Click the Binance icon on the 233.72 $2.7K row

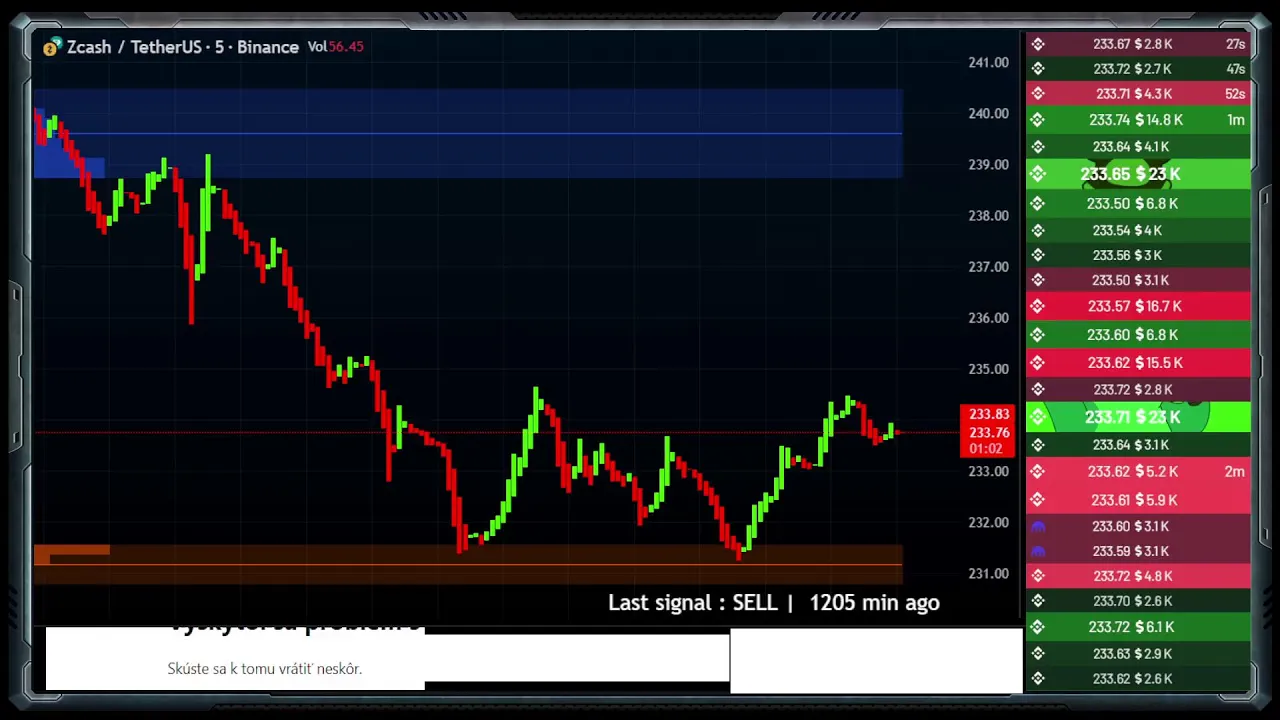click(1038, 69)
